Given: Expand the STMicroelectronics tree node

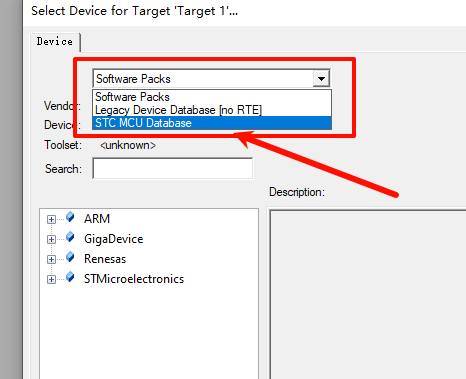Looking at the screenshot, I should (x=51, y=279).
